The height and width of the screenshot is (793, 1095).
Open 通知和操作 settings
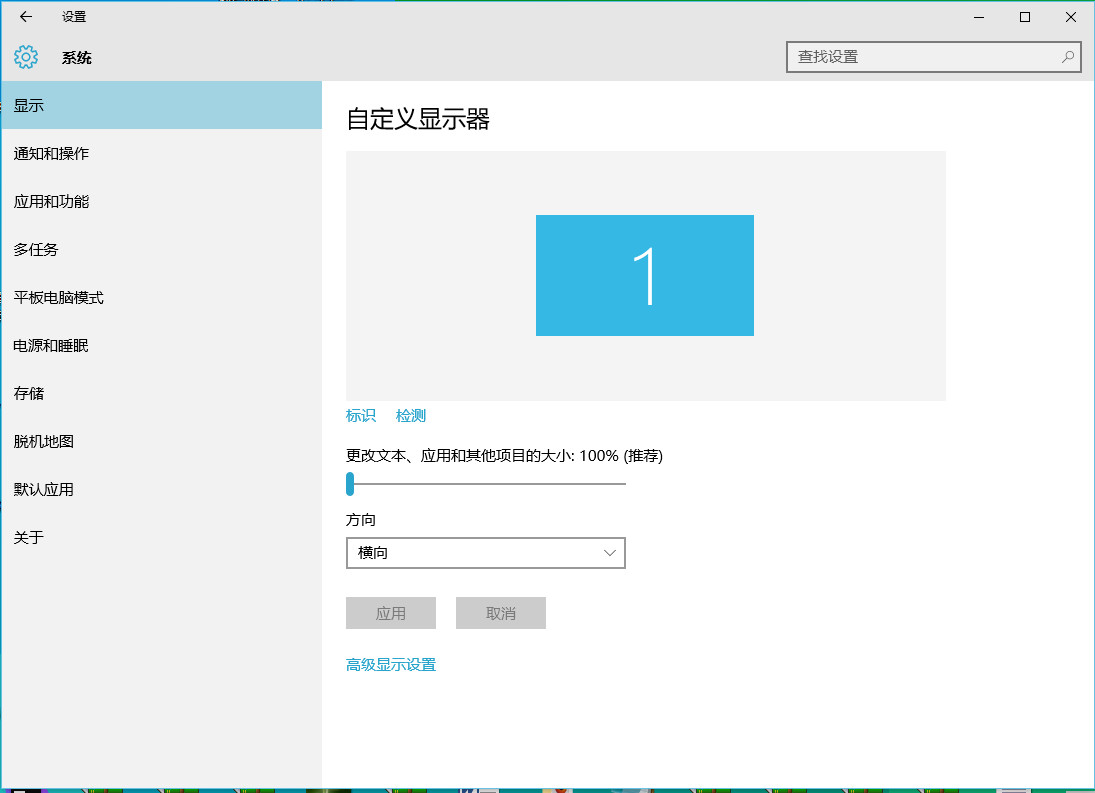point(161,154)
